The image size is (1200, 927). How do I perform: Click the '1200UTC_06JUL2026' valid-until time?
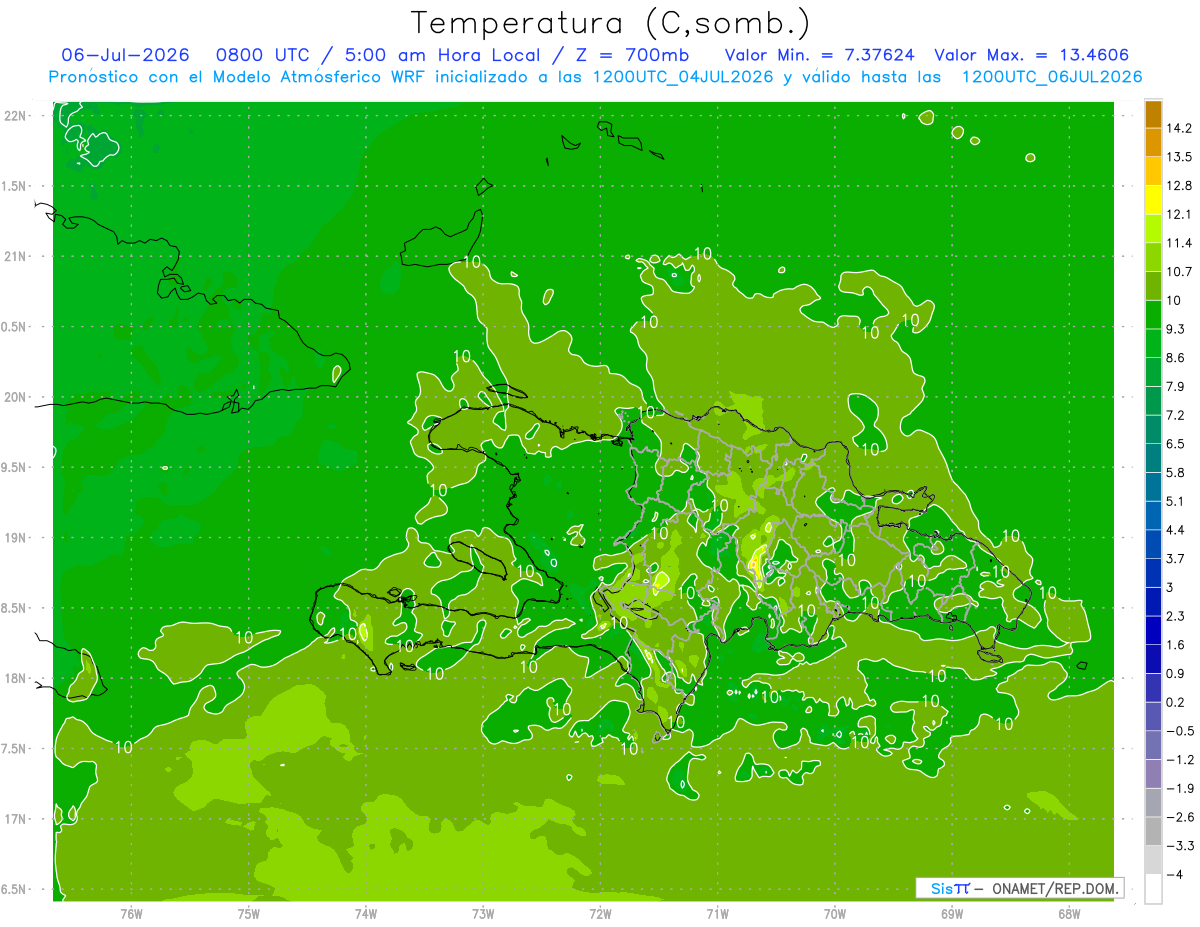point(1052,77)
